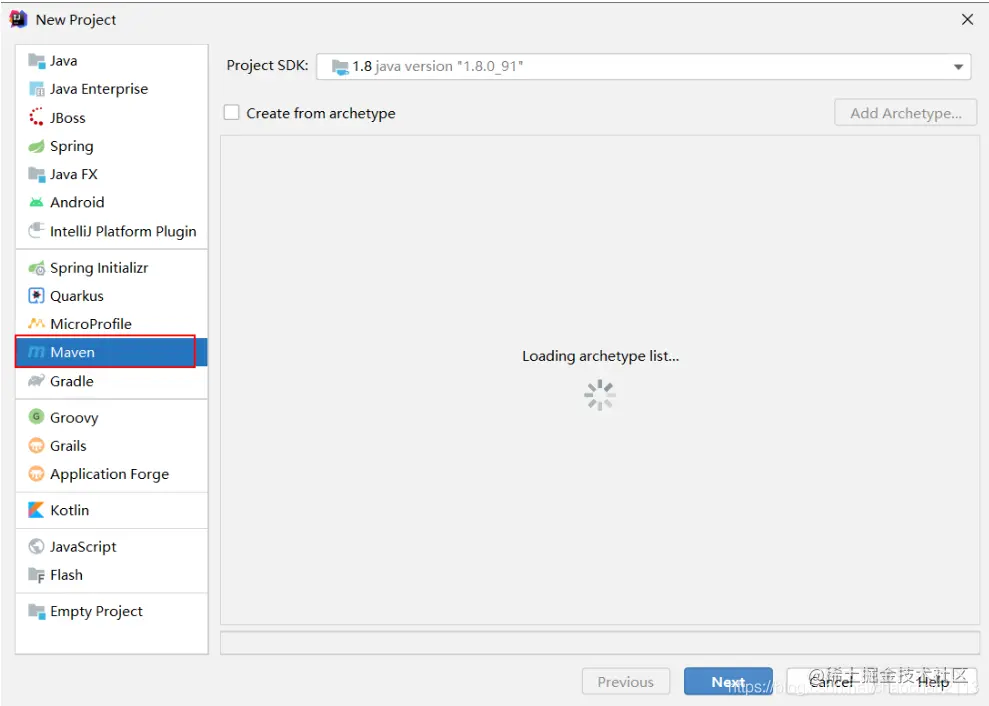The image size is (989, 706).
Task: Select MicroProfile label
Action: pyautogui.click(x=91, y=324)
